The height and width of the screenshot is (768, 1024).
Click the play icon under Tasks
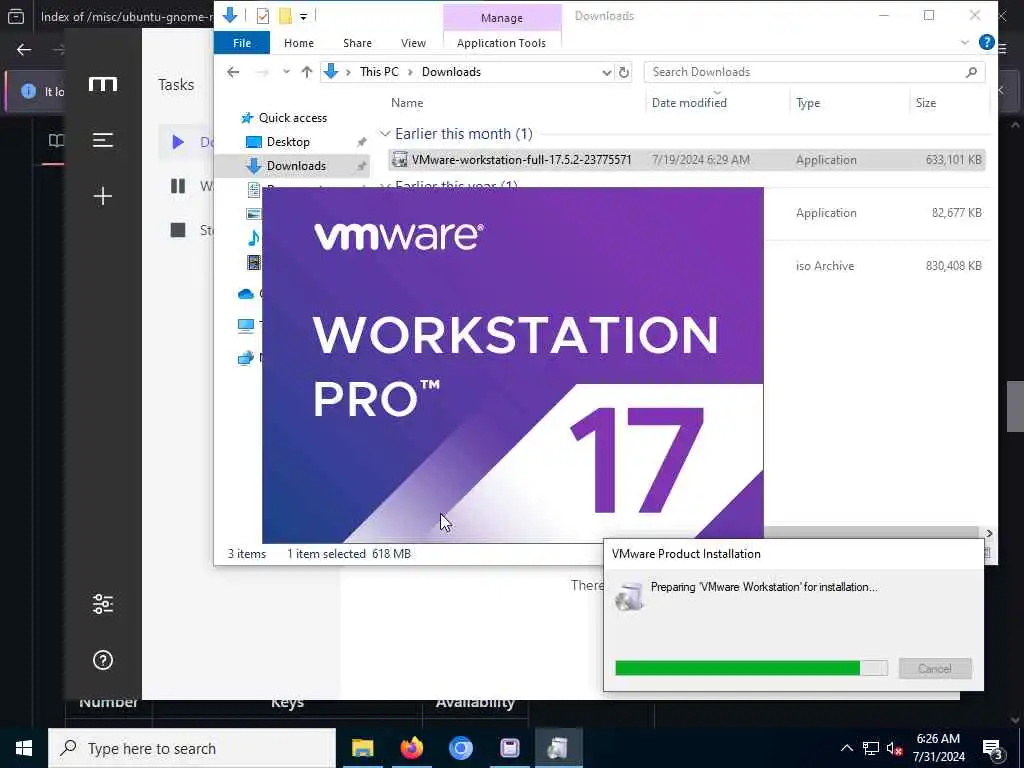[x=178, y=142]
